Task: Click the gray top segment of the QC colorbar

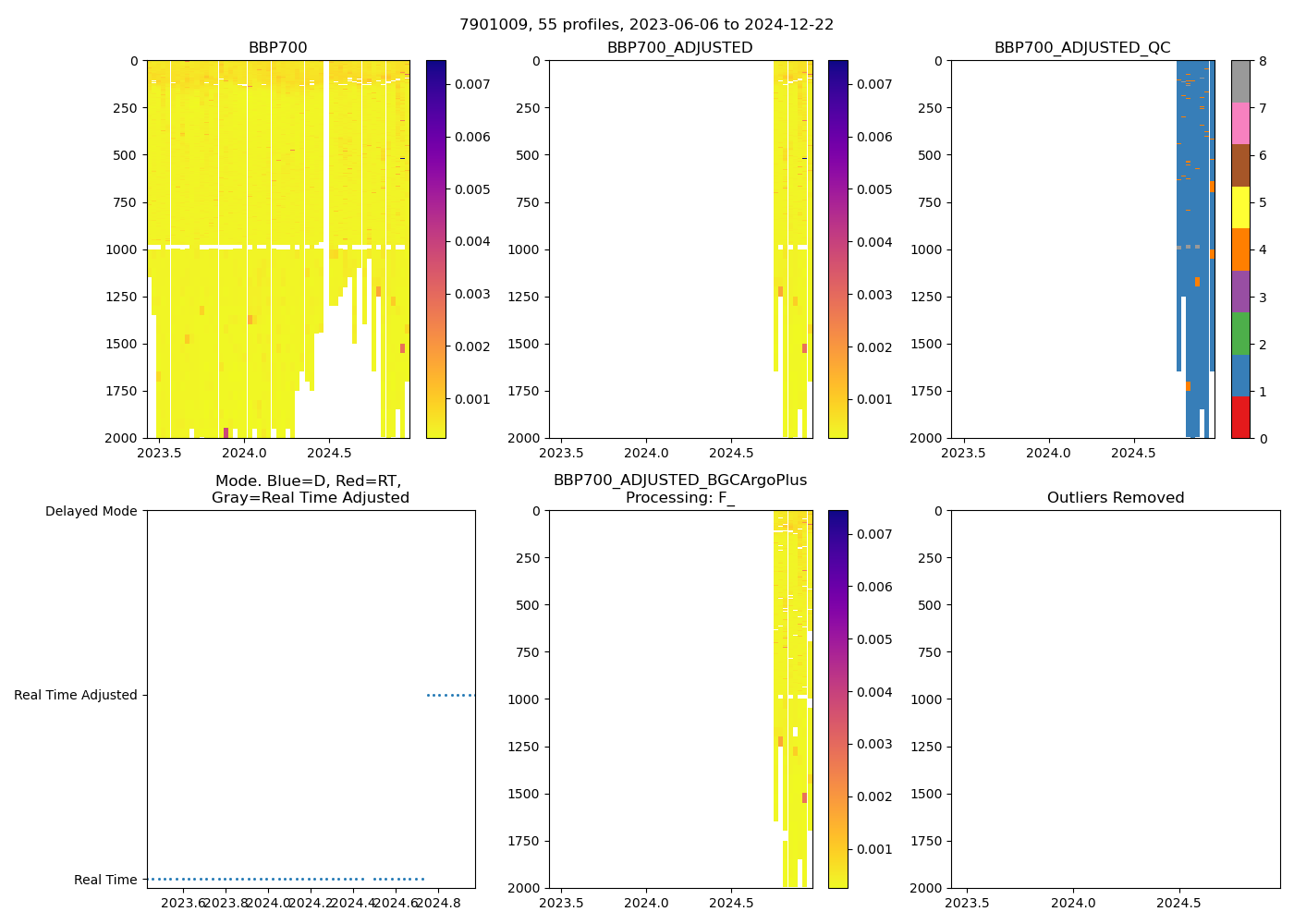Action: pyautogui.click(x=1240, y=81)
